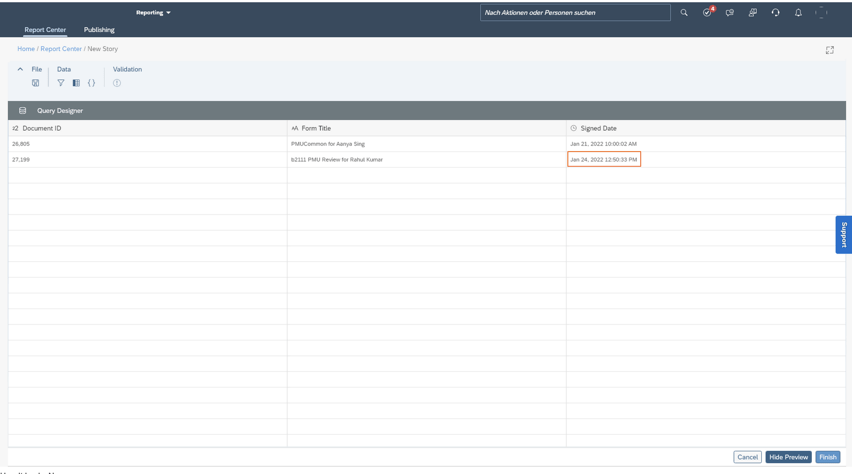Screen dimensions: 852x474
Task: Select the Report Center tab
Action: [x=45, y=30]
